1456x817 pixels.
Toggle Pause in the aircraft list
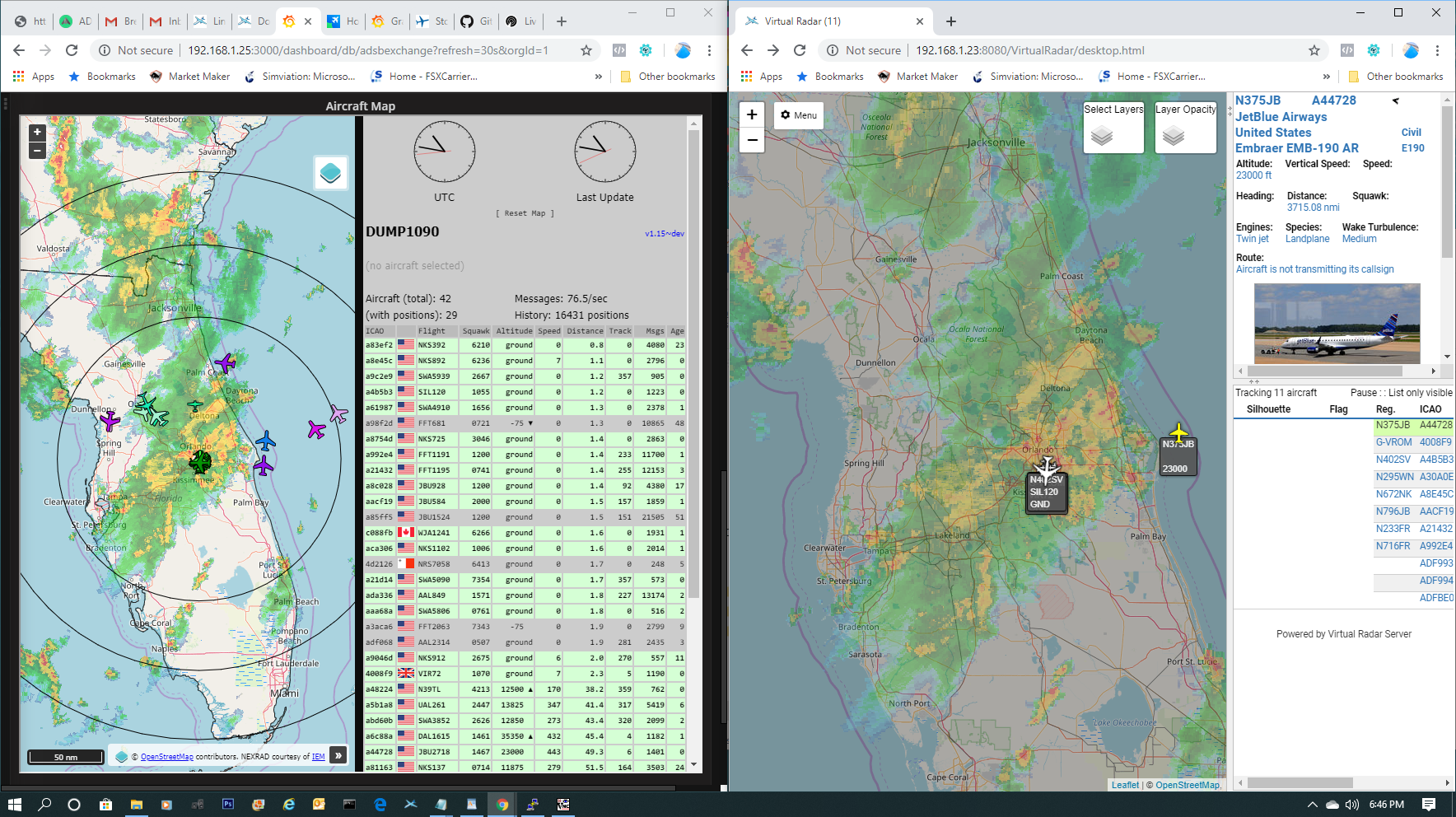point(1363,393)
